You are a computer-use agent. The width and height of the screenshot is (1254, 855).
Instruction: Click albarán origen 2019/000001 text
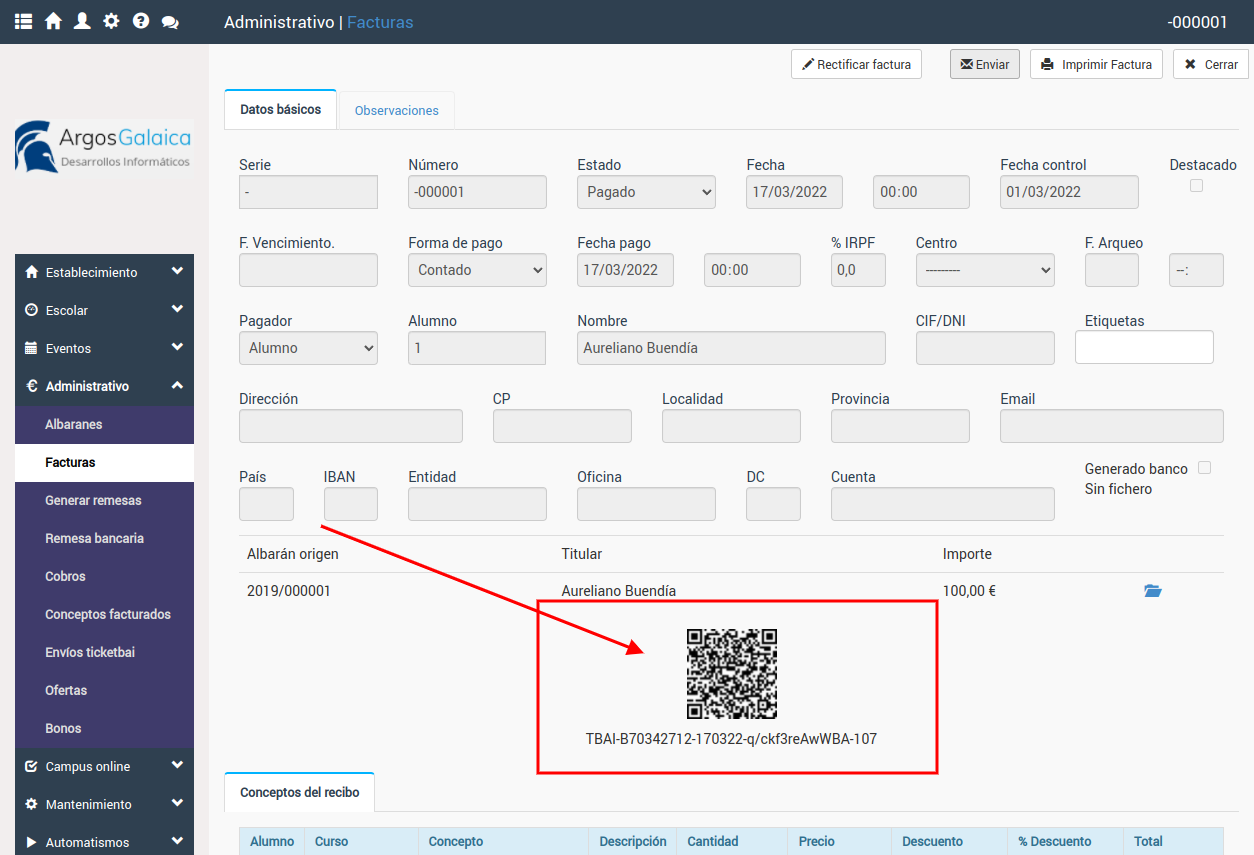click(x=289, y=591)
